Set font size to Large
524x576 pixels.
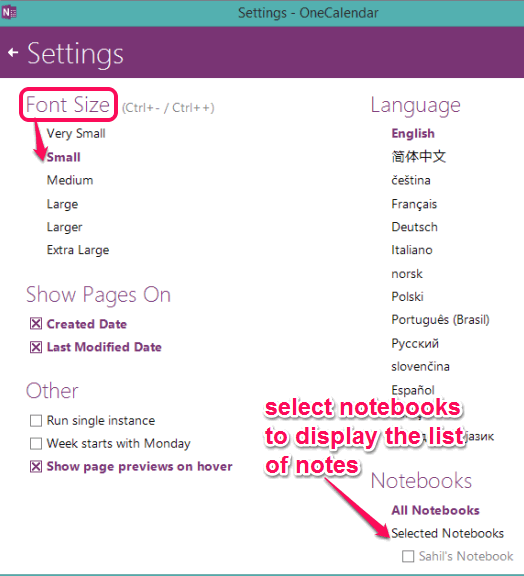[62, 204]
